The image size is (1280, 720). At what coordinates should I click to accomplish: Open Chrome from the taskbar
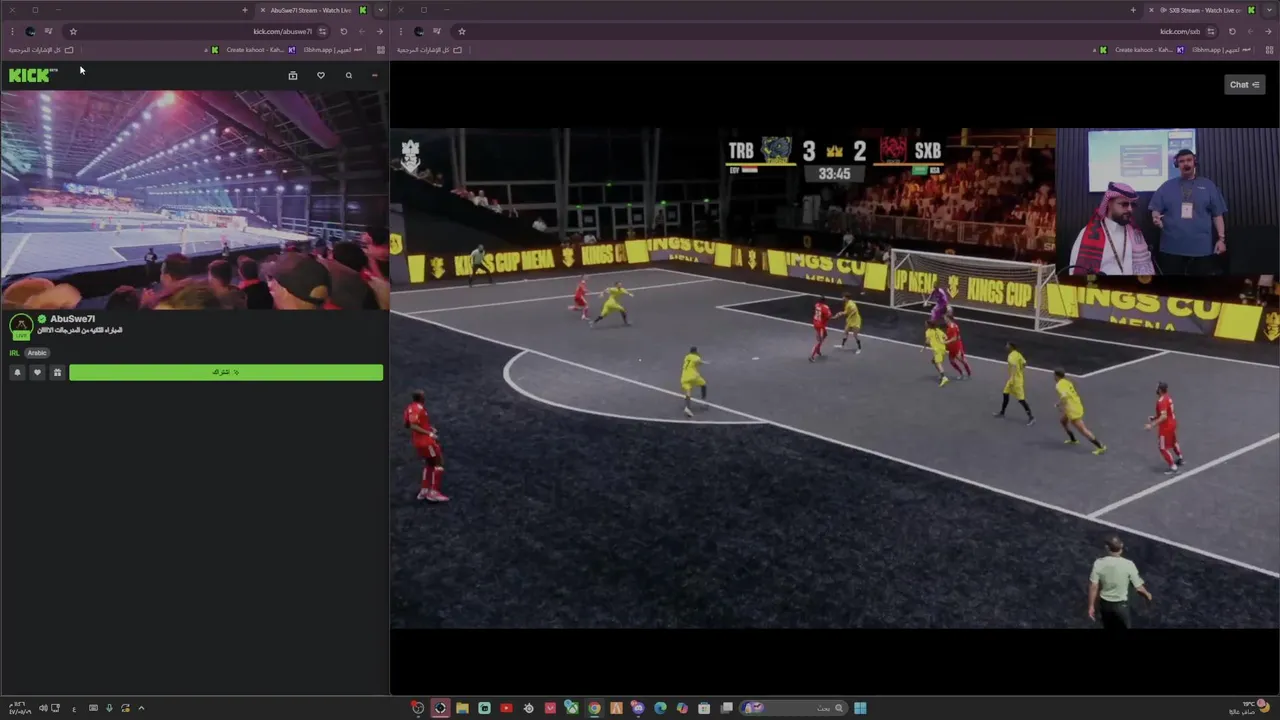pos(594,708)
